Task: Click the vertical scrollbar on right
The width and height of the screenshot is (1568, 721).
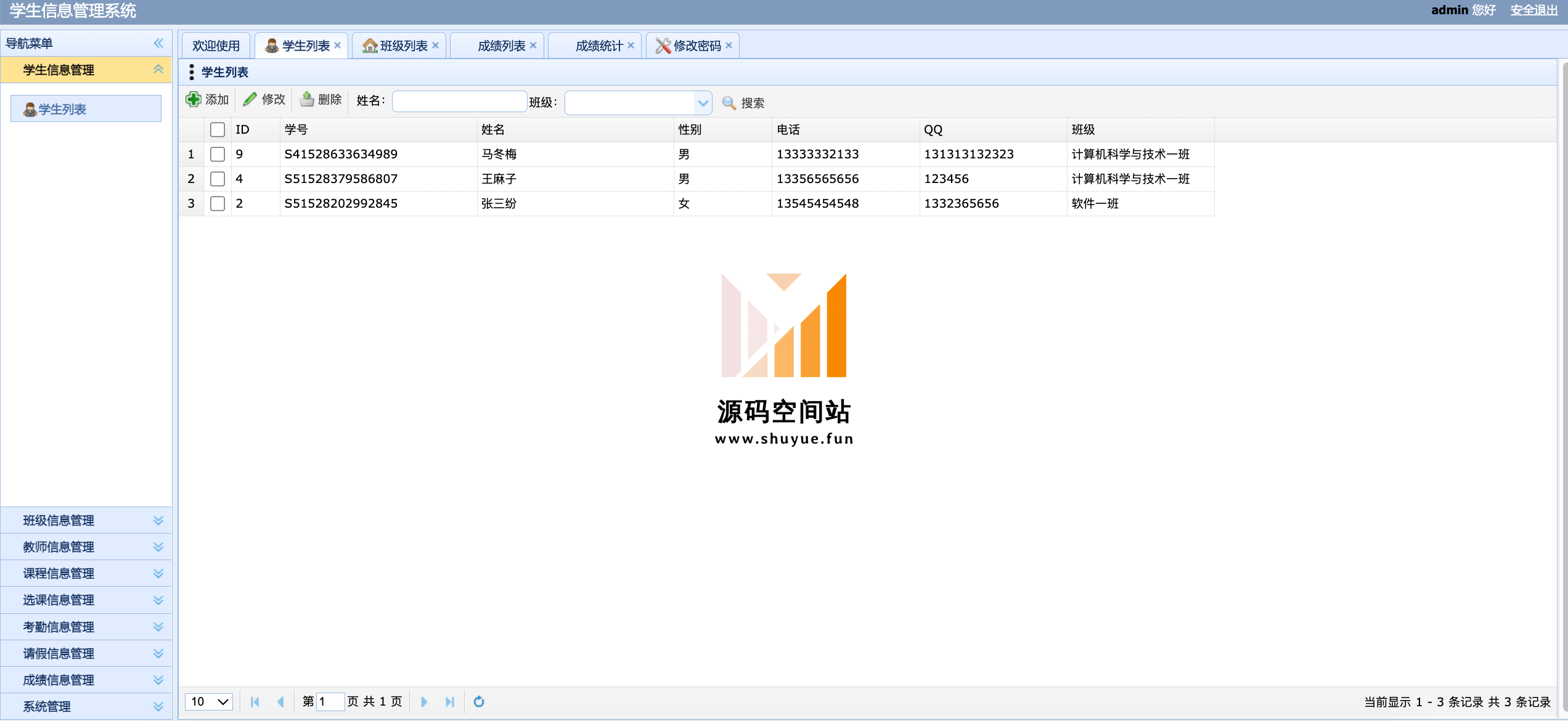Action: pyautogui.click(x=1564, y=388)
